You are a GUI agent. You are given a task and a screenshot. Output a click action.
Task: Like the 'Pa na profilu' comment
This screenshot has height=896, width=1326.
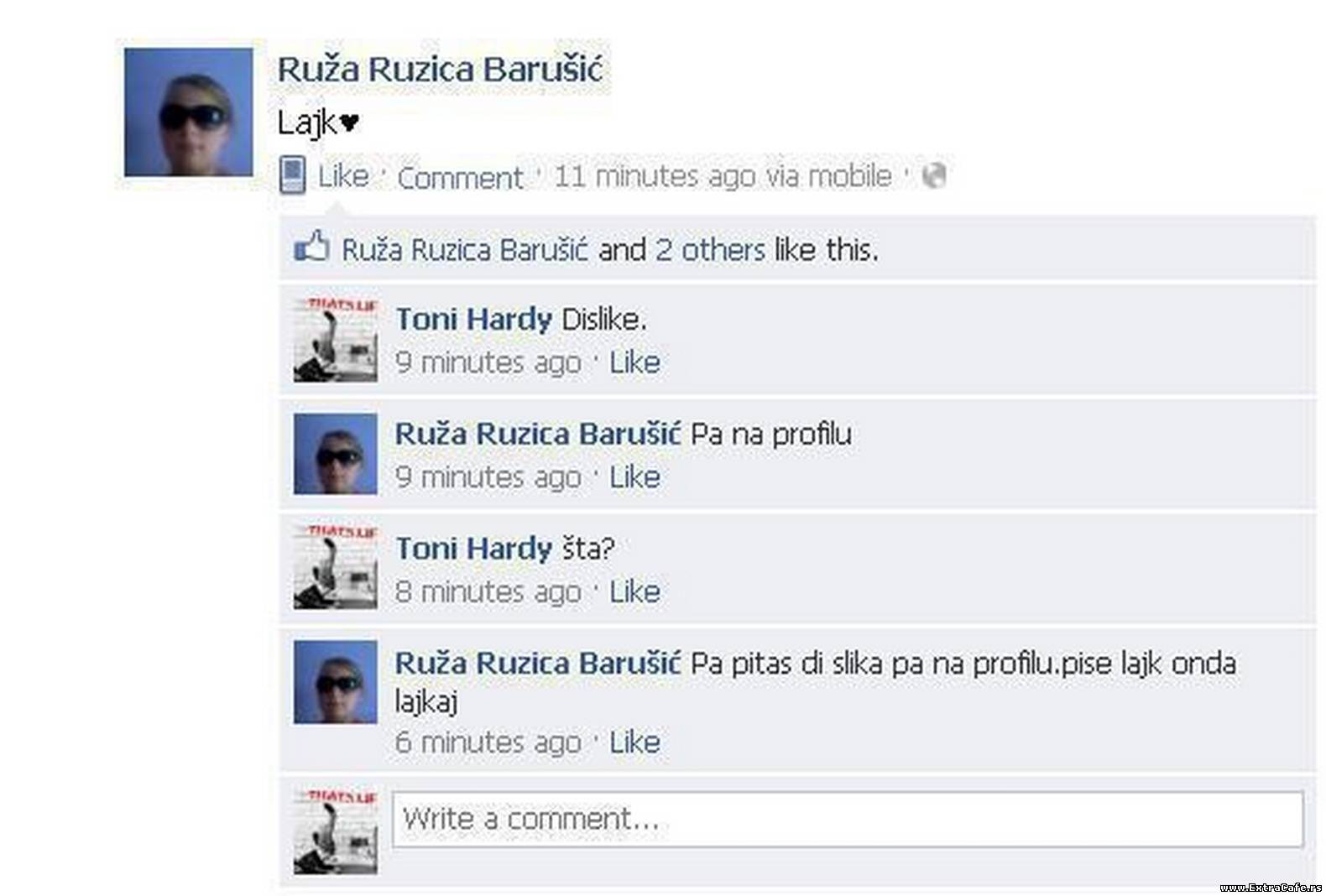(634, 477)
